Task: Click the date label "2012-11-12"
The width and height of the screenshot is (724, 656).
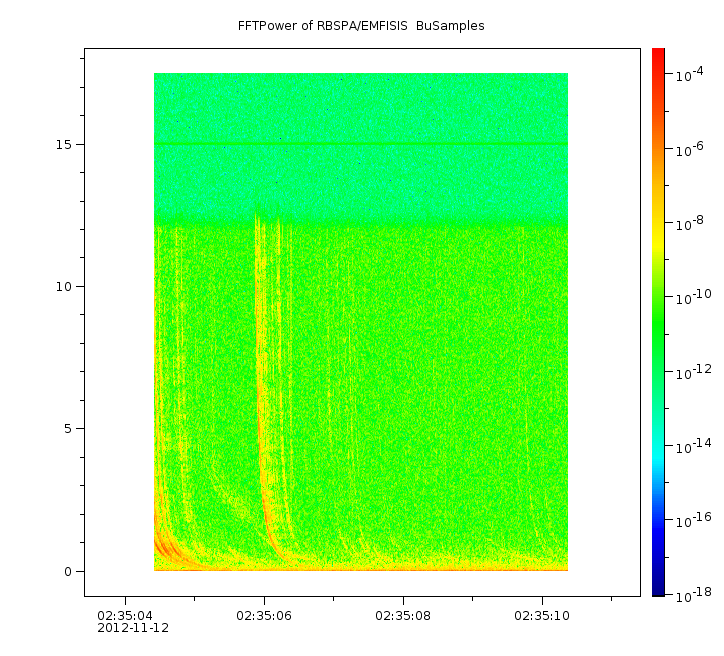Action: pos(133,628)
